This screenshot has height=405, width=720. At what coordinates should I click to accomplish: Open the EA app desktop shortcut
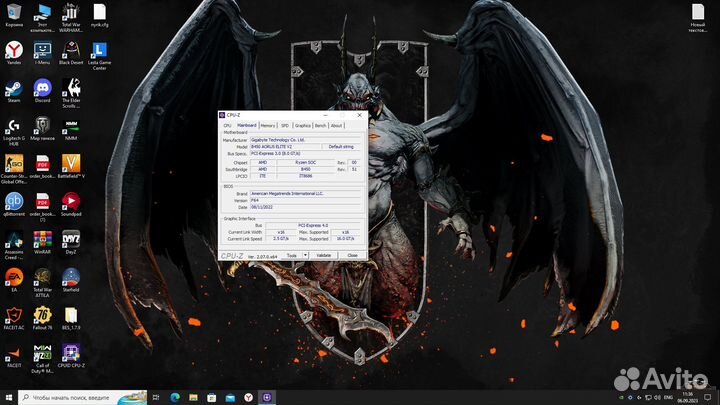pos(14,280)
